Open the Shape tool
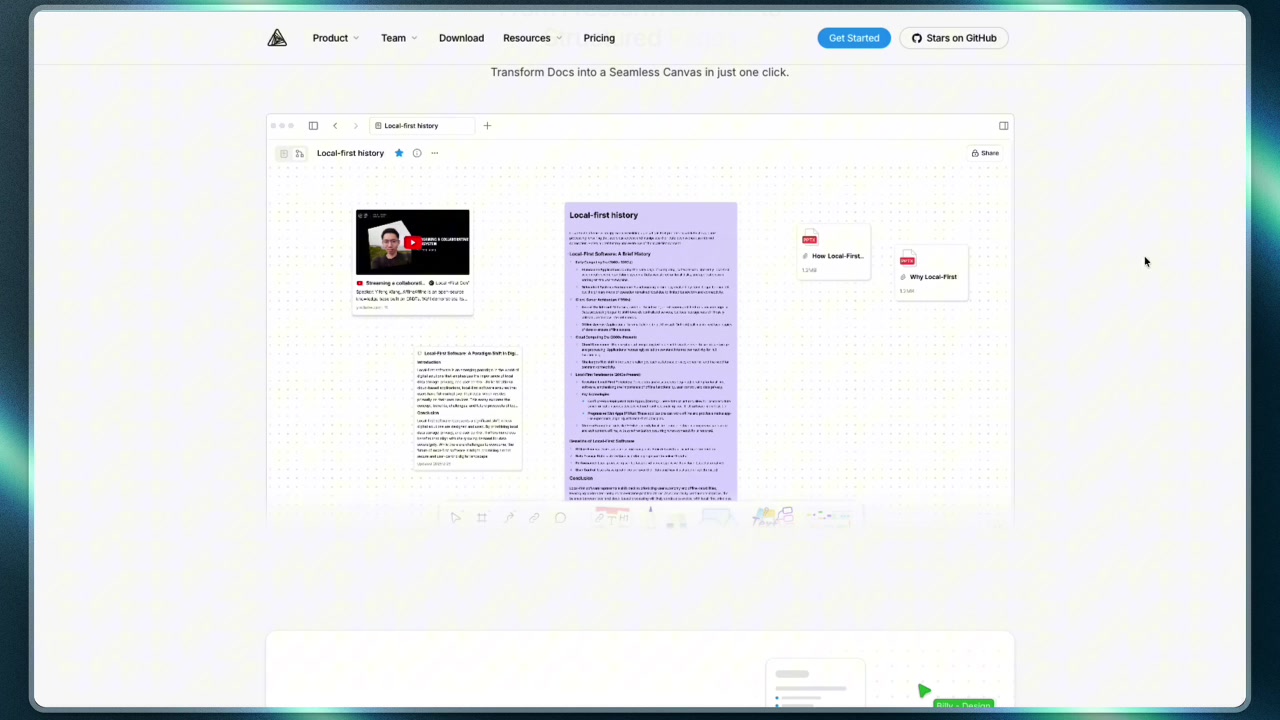 click(x=560, y=517)
